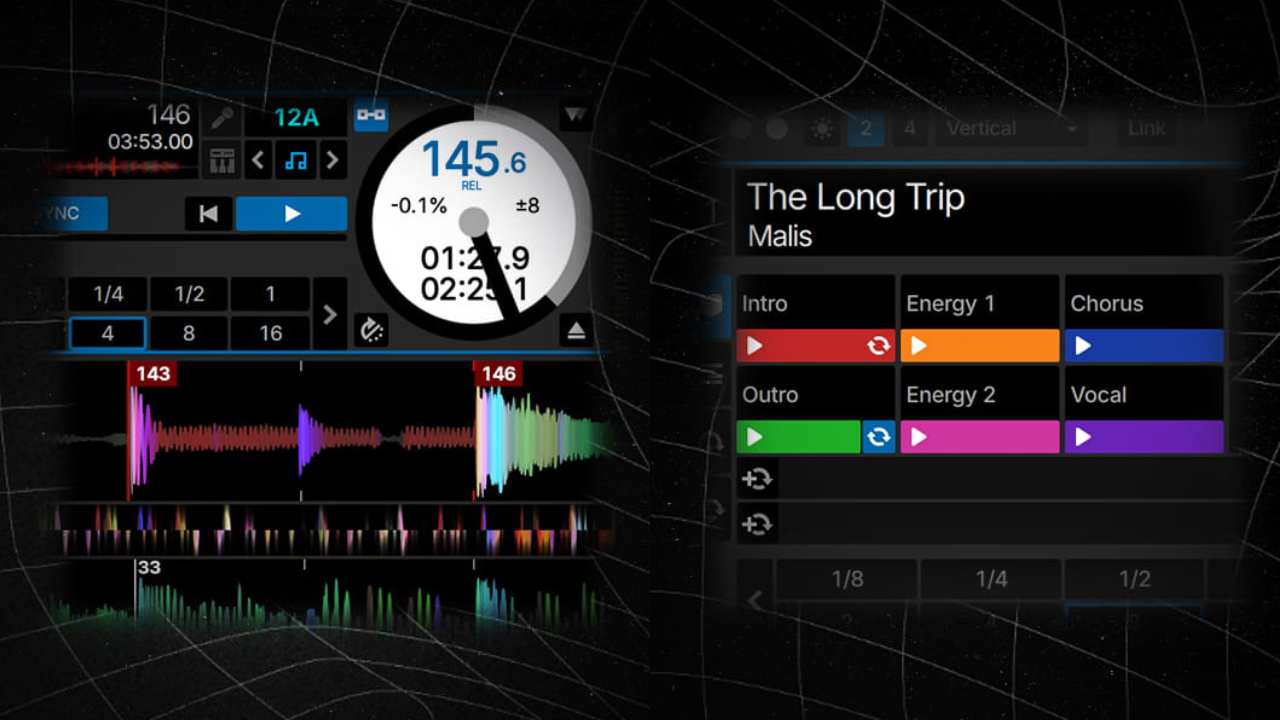This screenshot has width=1280, height=720.
Task: Click the red 146 cue marker on the waveform
Action: click(498, 374)
